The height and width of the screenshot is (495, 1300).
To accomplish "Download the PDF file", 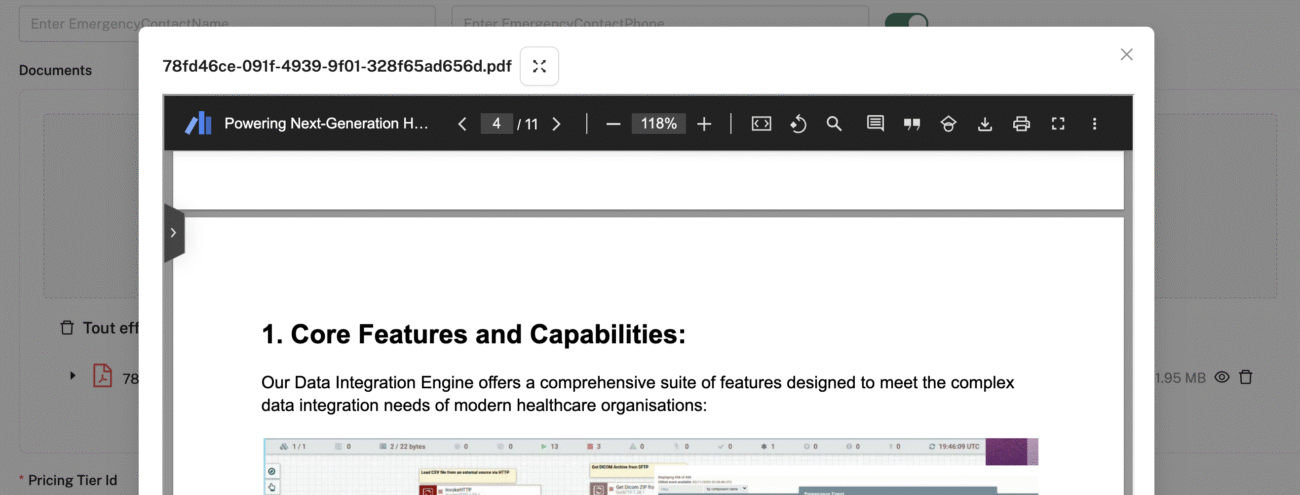I will tap(985, 124).
